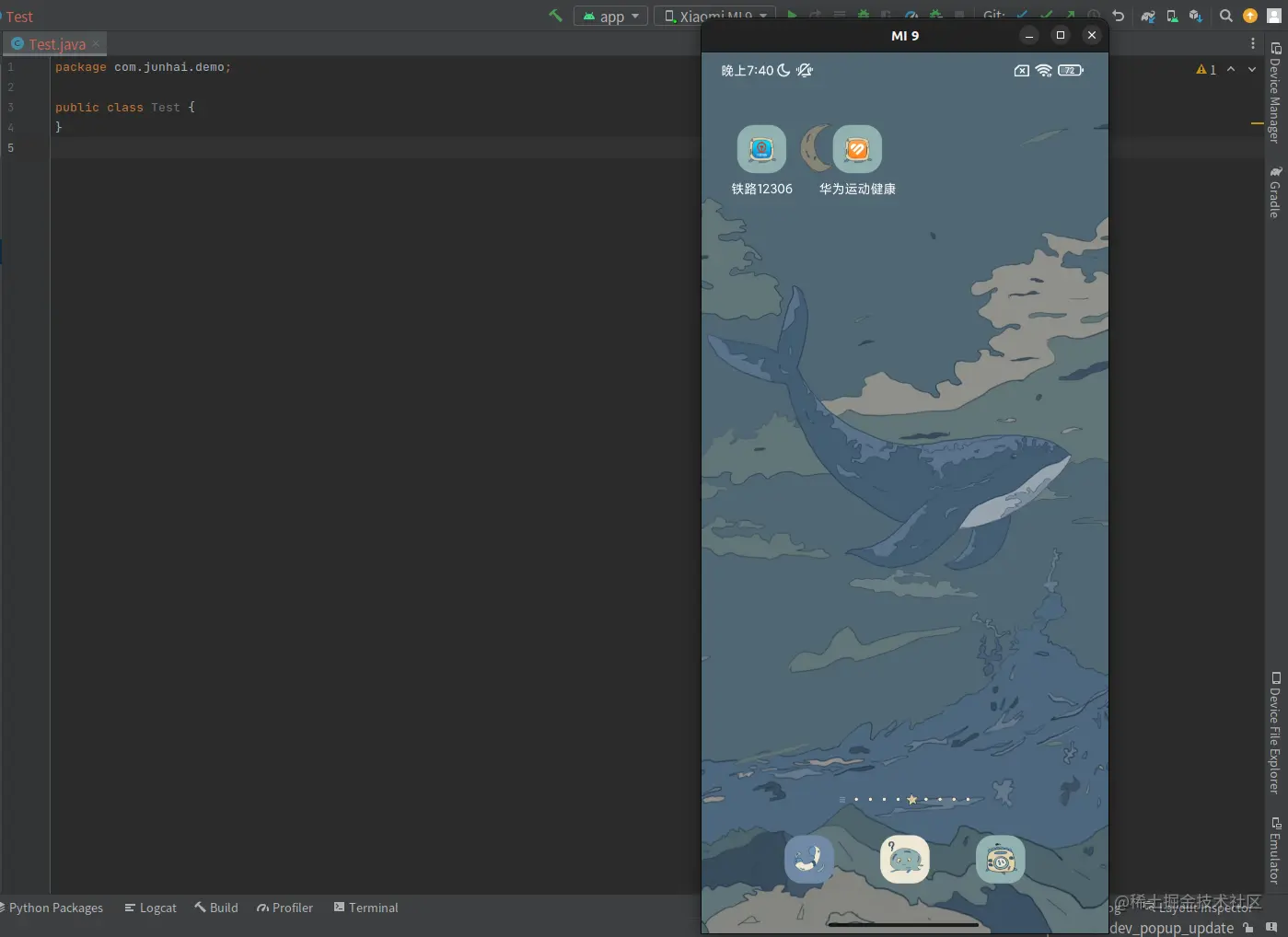Tap the star page indicator on the phone
The image size is (1288, 937).
coord(911,800)
